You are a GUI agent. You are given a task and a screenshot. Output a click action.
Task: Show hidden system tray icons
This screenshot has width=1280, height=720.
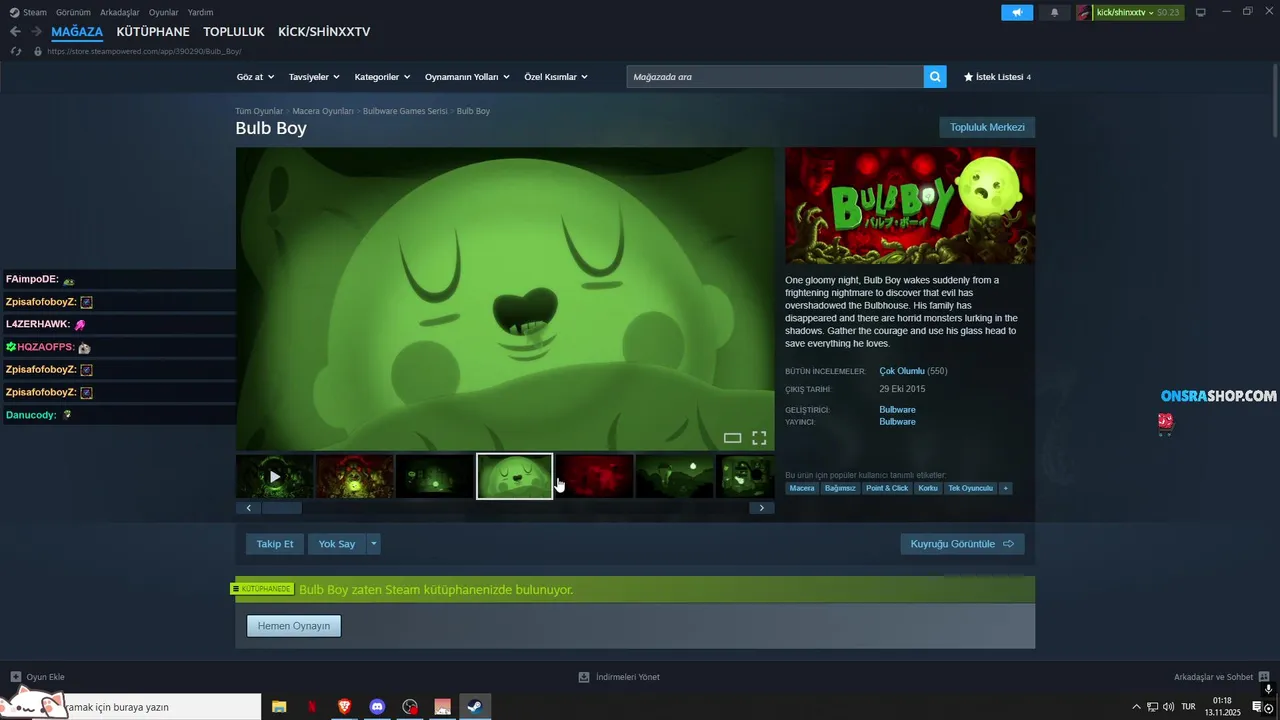pos(1136,707)
